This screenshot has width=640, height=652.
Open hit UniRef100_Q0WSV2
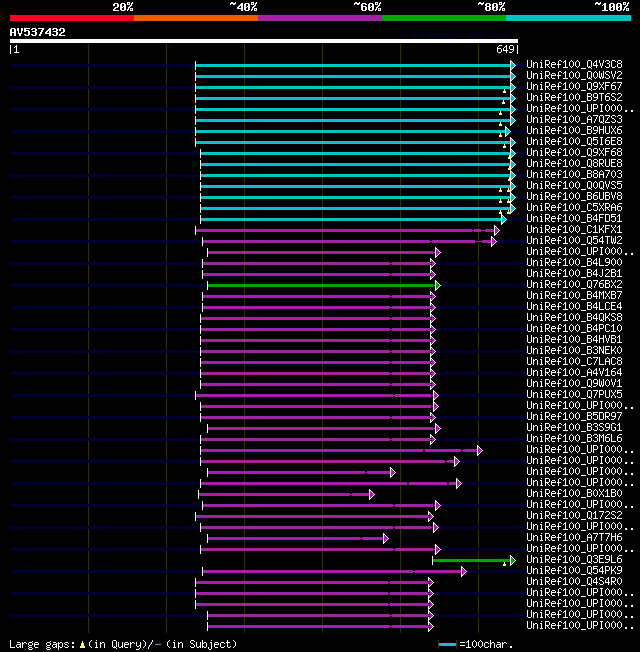click(574, 76)
